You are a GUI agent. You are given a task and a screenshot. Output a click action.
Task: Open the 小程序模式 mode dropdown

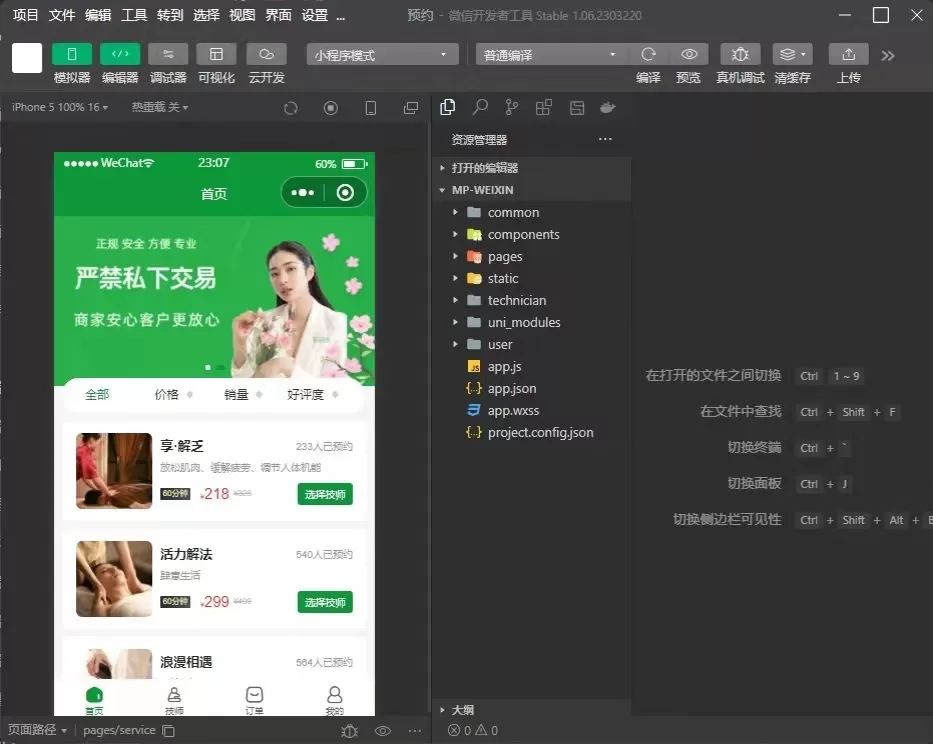pos(380,54)
